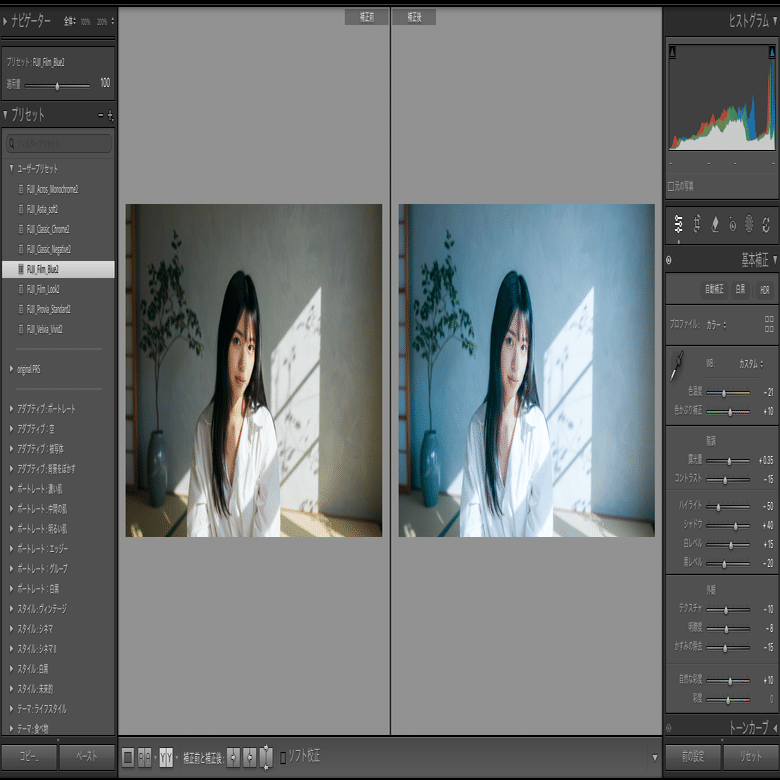Open the プロファイル カラー dropdown

coord(716,325)
